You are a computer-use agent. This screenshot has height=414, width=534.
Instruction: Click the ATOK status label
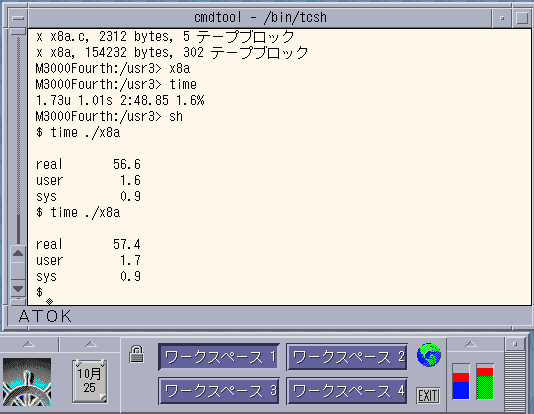click(45, 316)
